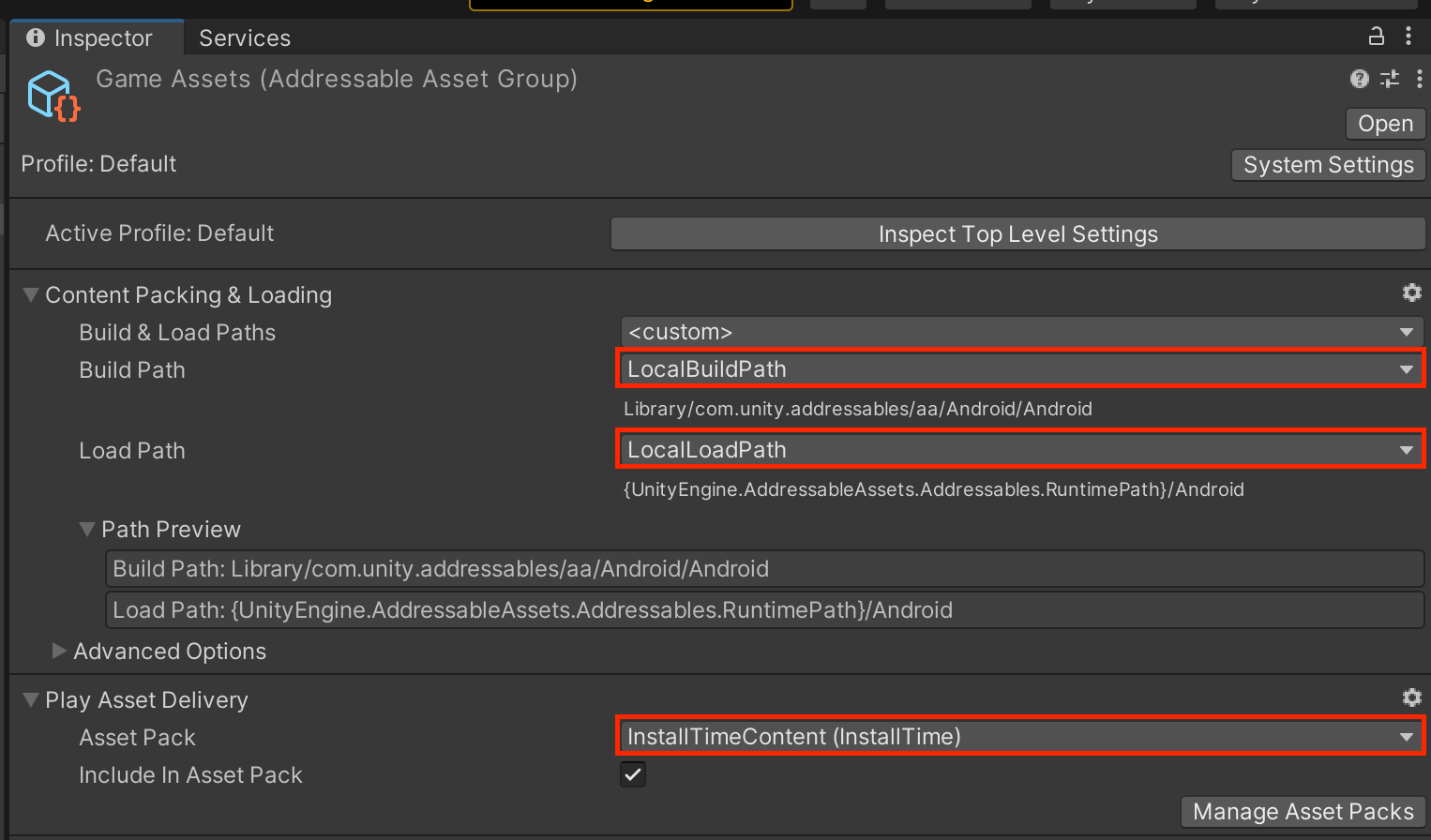Expand the Advanced Options foldout
The image size is (1431, 840).
pyautogui.click(x=59, y=651)
